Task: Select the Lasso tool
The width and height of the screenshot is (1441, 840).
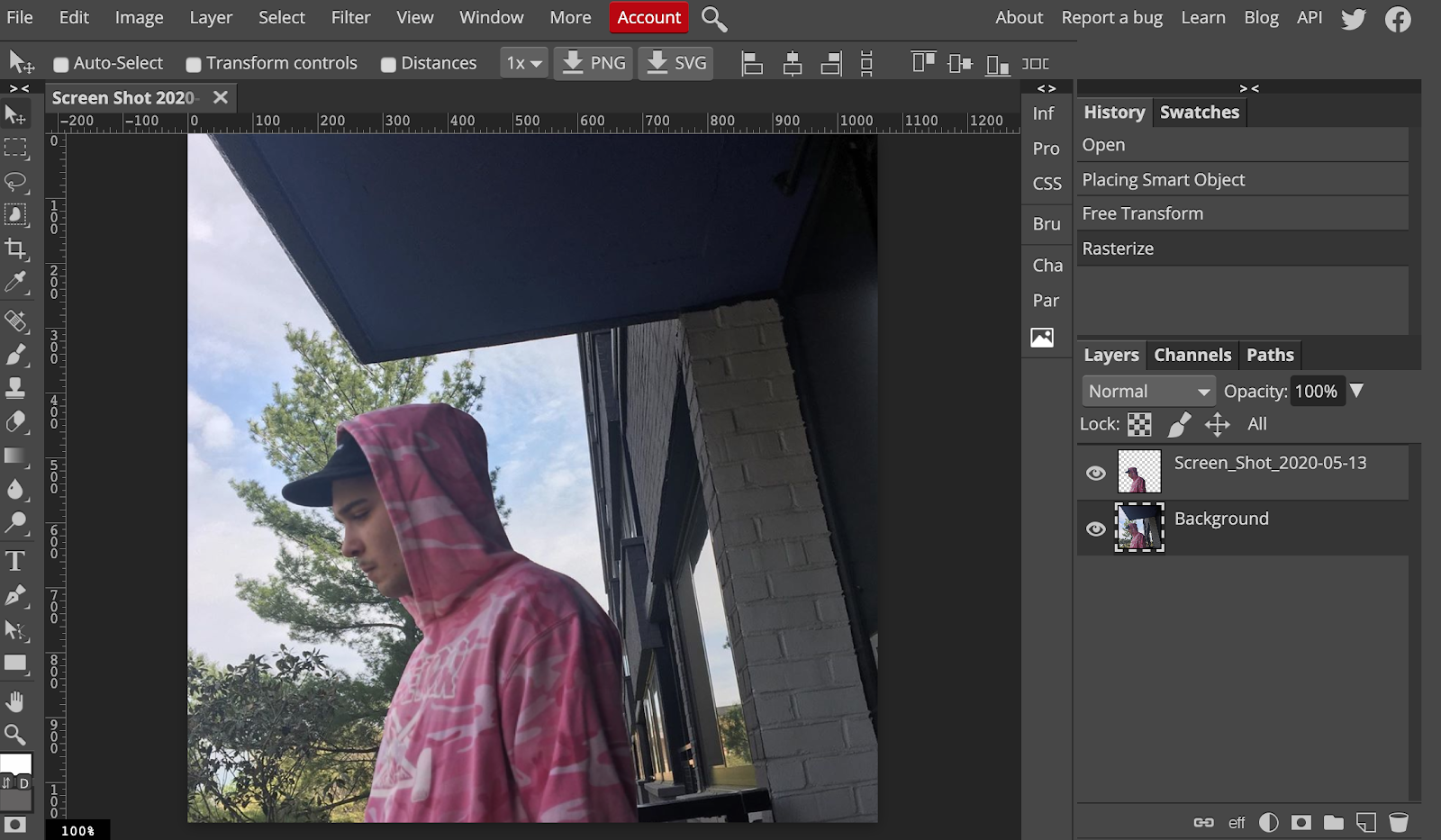Action: point(15,182)
